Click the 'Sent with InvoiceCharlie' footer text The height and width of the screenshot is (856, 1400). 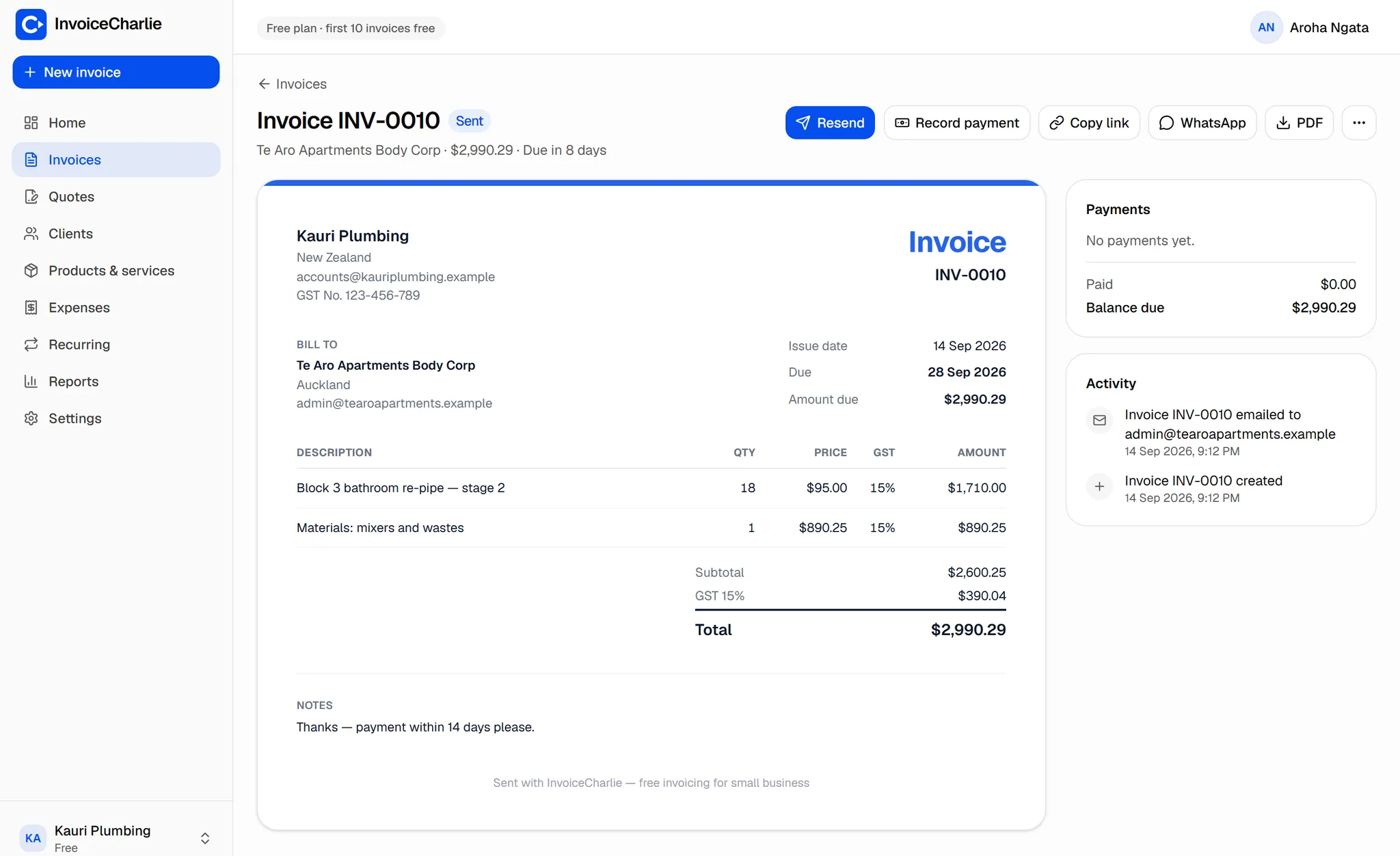coord(651,783)
